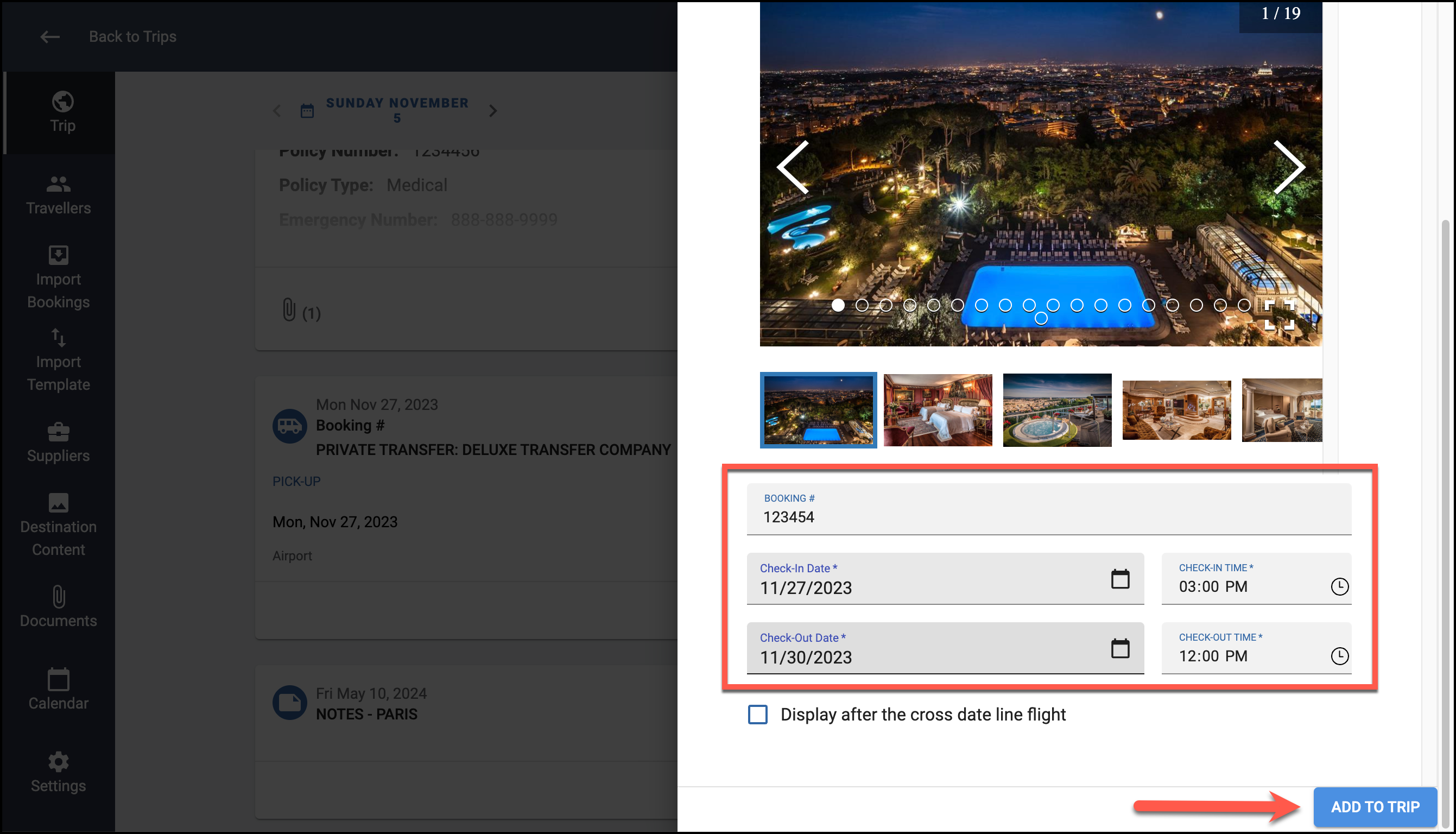The height and width of the screenshot is (834, 1456).
Task: Click the Calendar icon in the sidebar
Action: (59, 679)
